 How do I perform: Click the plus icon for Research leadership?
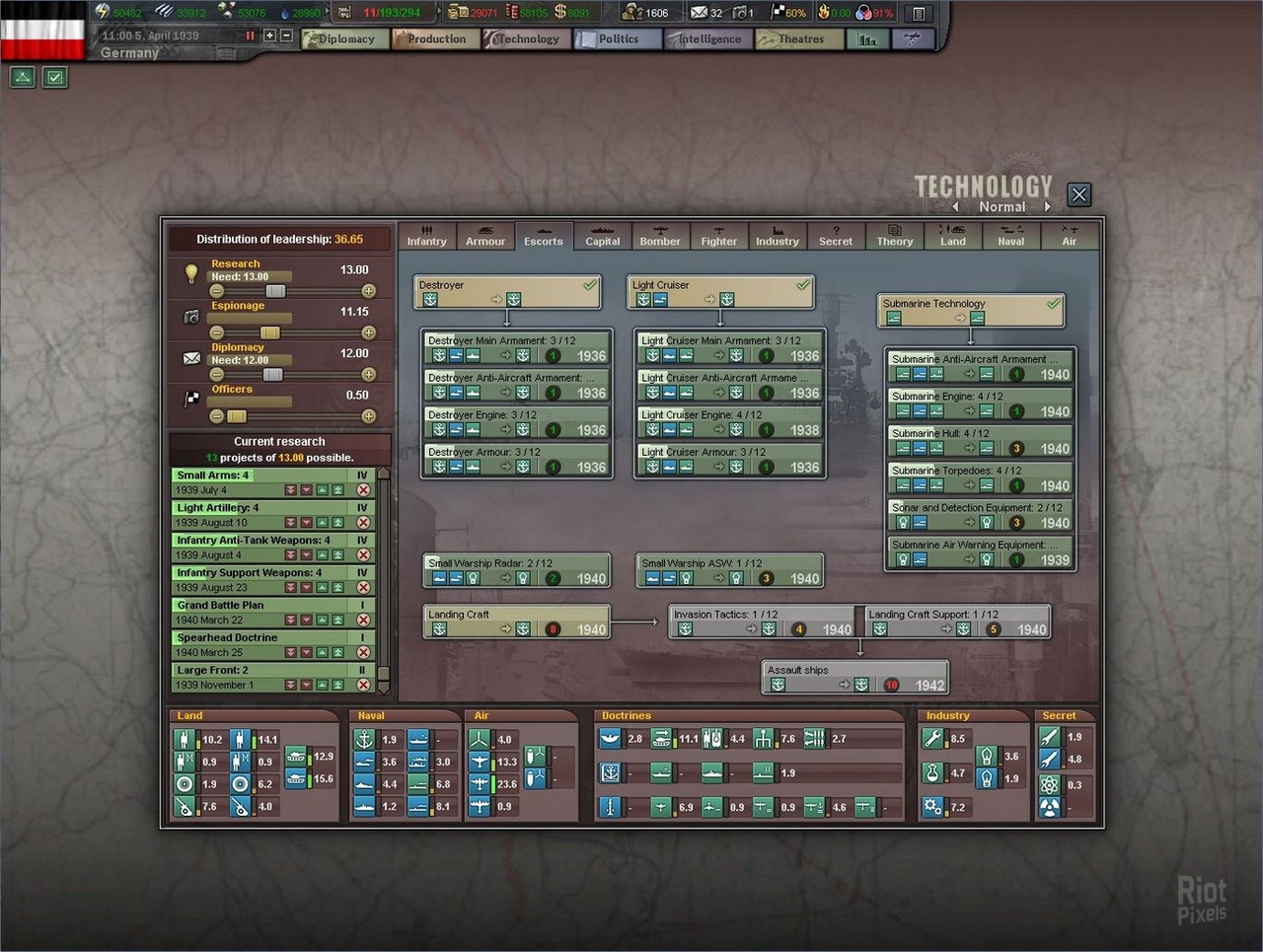click(368, 291)
